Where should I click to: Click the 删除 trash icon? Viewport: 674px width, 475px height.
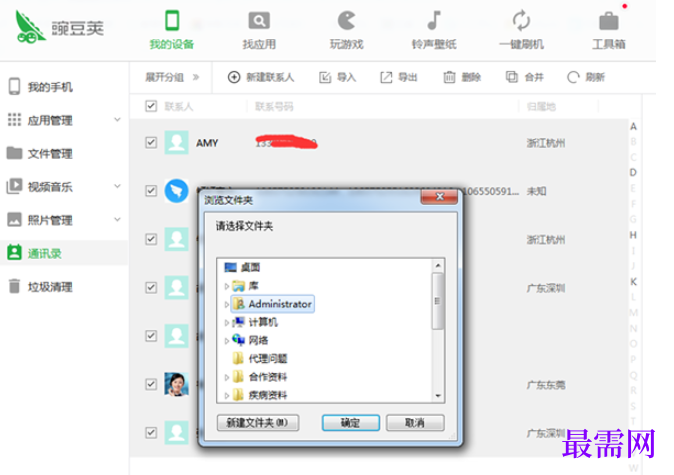449,77
